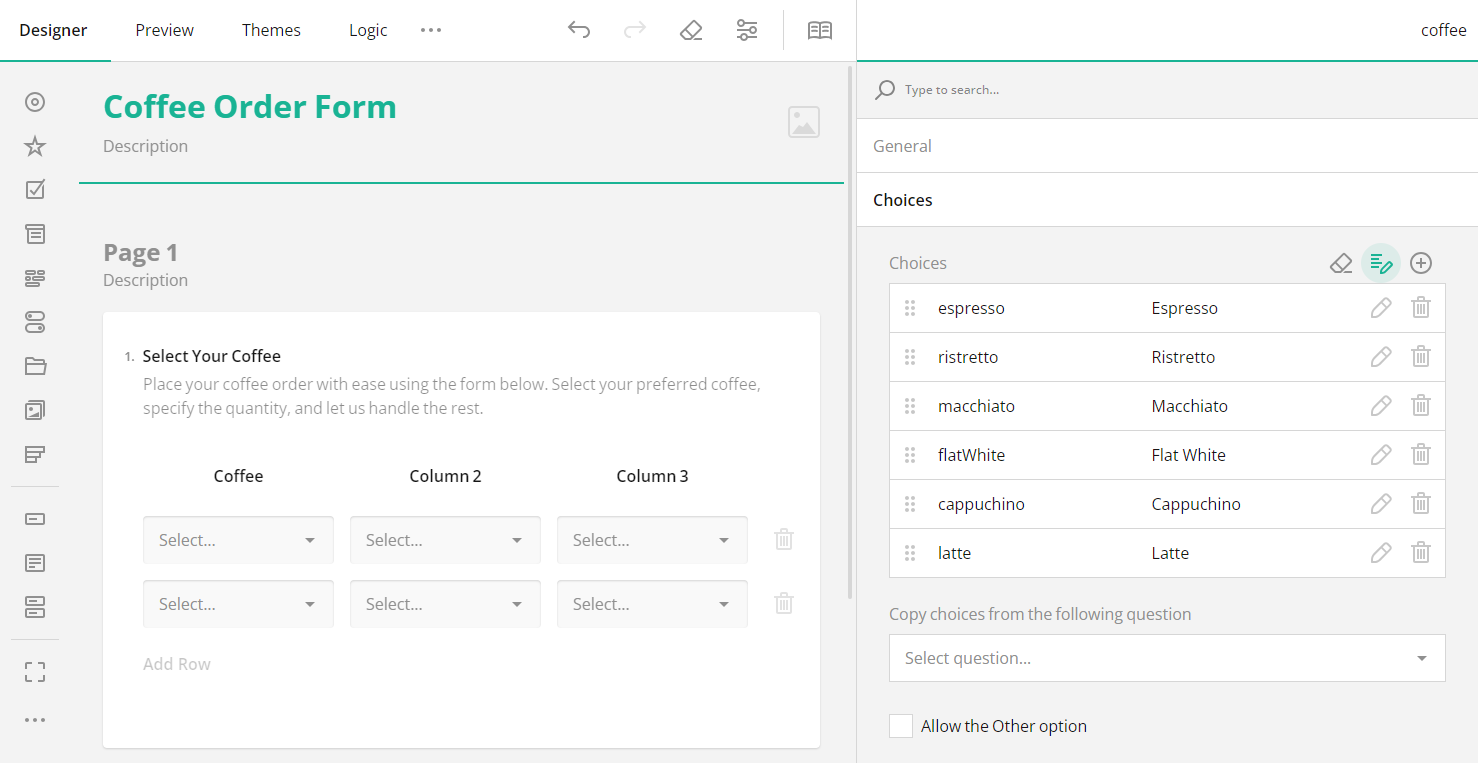Delete the latte choice
Image resolution: width=1478 pixels, height=763 pixels.
[x=1421, y=552]
